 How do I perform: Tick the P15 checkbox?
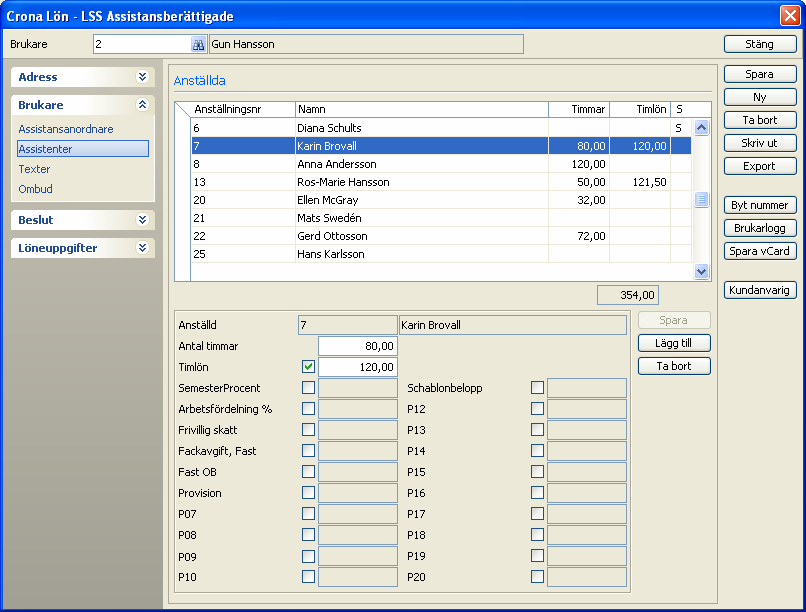click(537, 472)
